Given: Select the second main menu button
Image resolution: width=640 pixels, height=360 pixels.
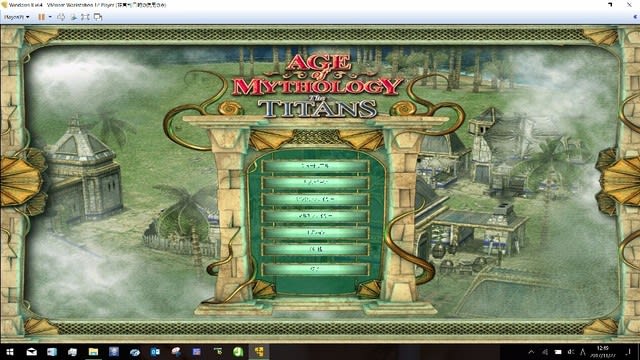Looking at the screenshot, I should pyautogui.click(x=316, y=182).
